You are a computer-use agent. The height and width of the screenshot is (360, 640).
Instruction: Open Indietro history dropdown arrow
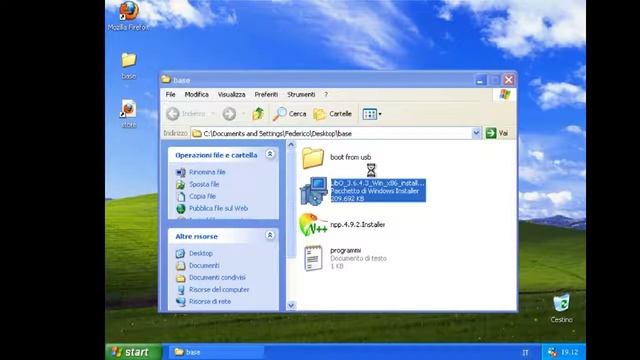tap(213, 114)
